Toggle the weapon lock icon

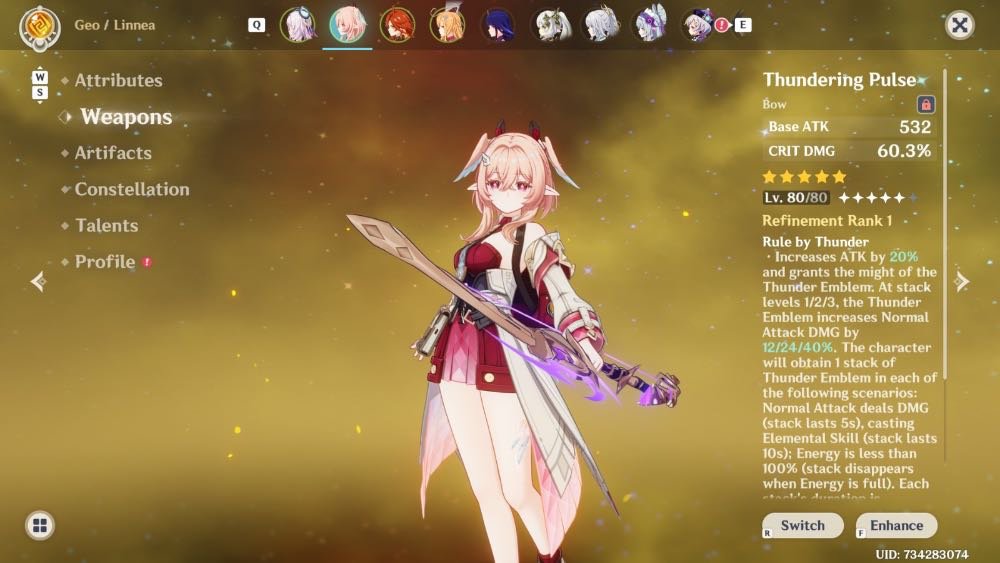[x=926, y=104]
